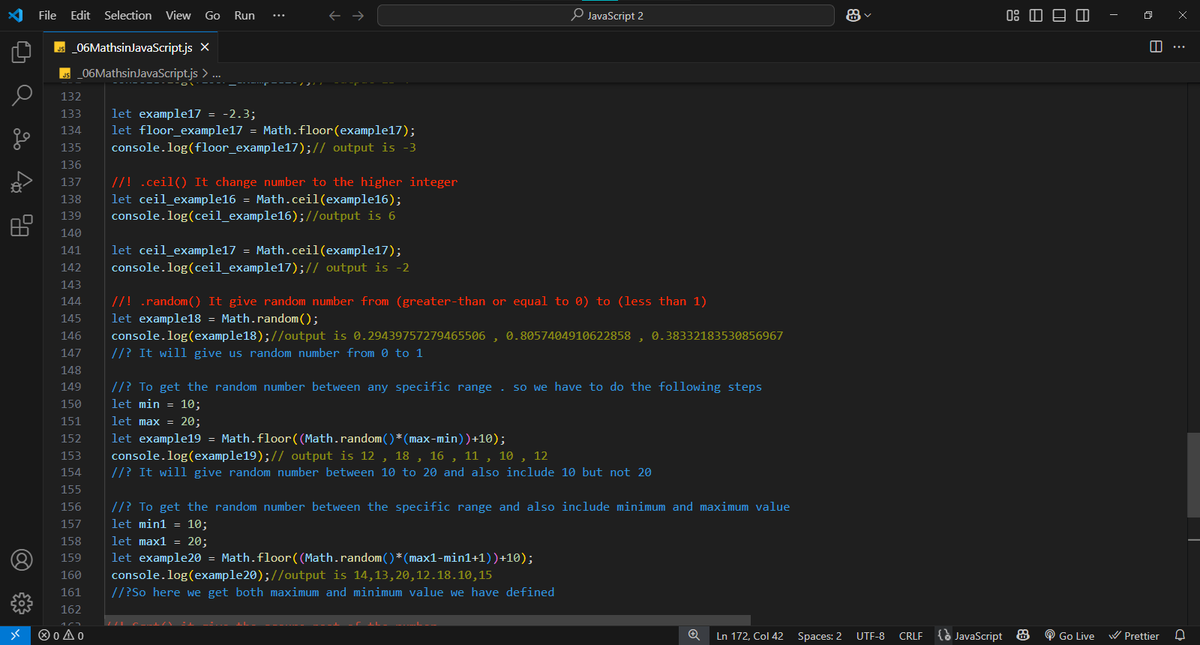Select the _06MathsinJavaScript.js editor tab
The width and height of the screenshot is (1200, 645).
click(131, 47)
